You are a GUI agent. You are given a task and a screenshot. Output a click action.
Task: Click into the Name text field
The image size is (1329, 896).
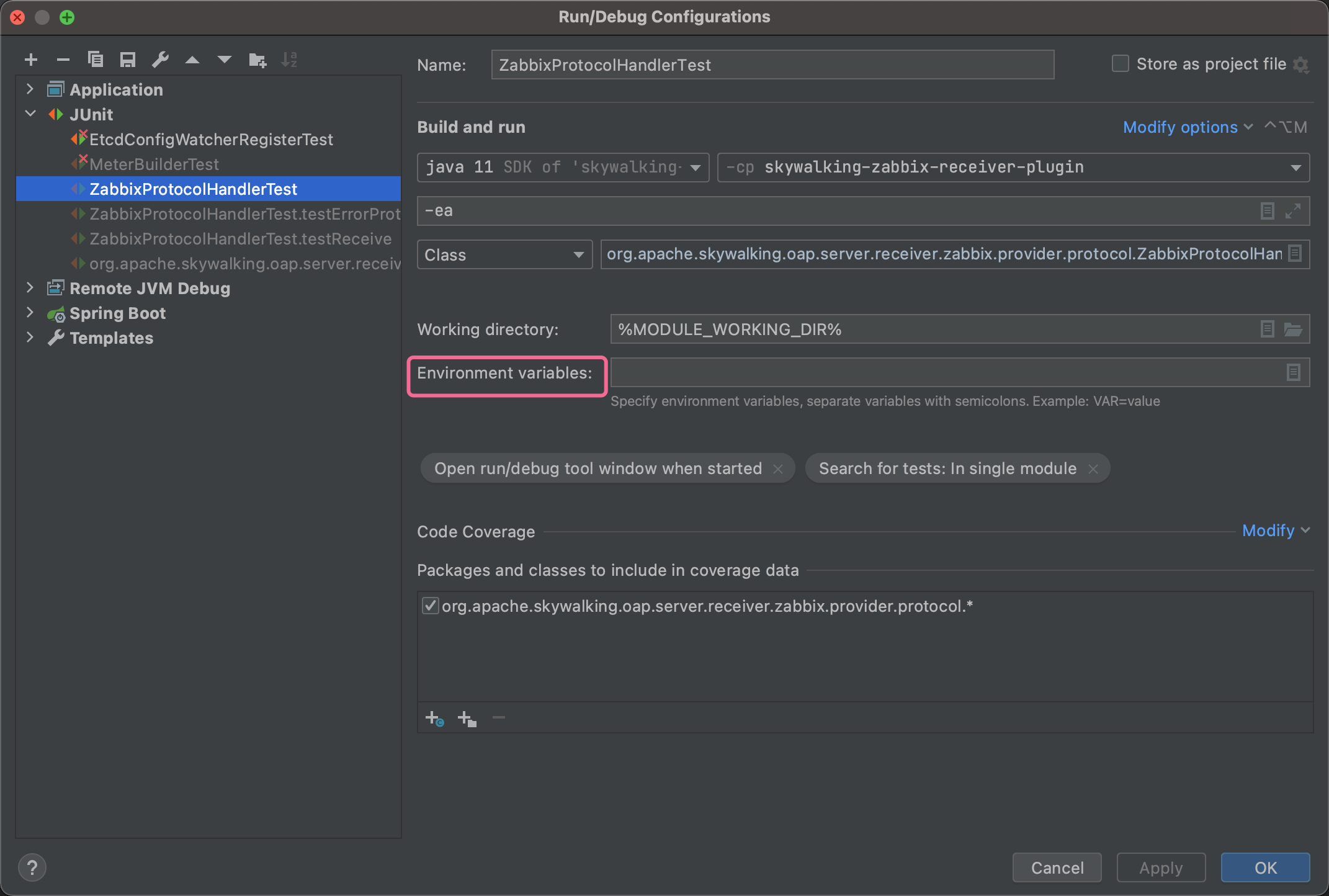(772, 65)
